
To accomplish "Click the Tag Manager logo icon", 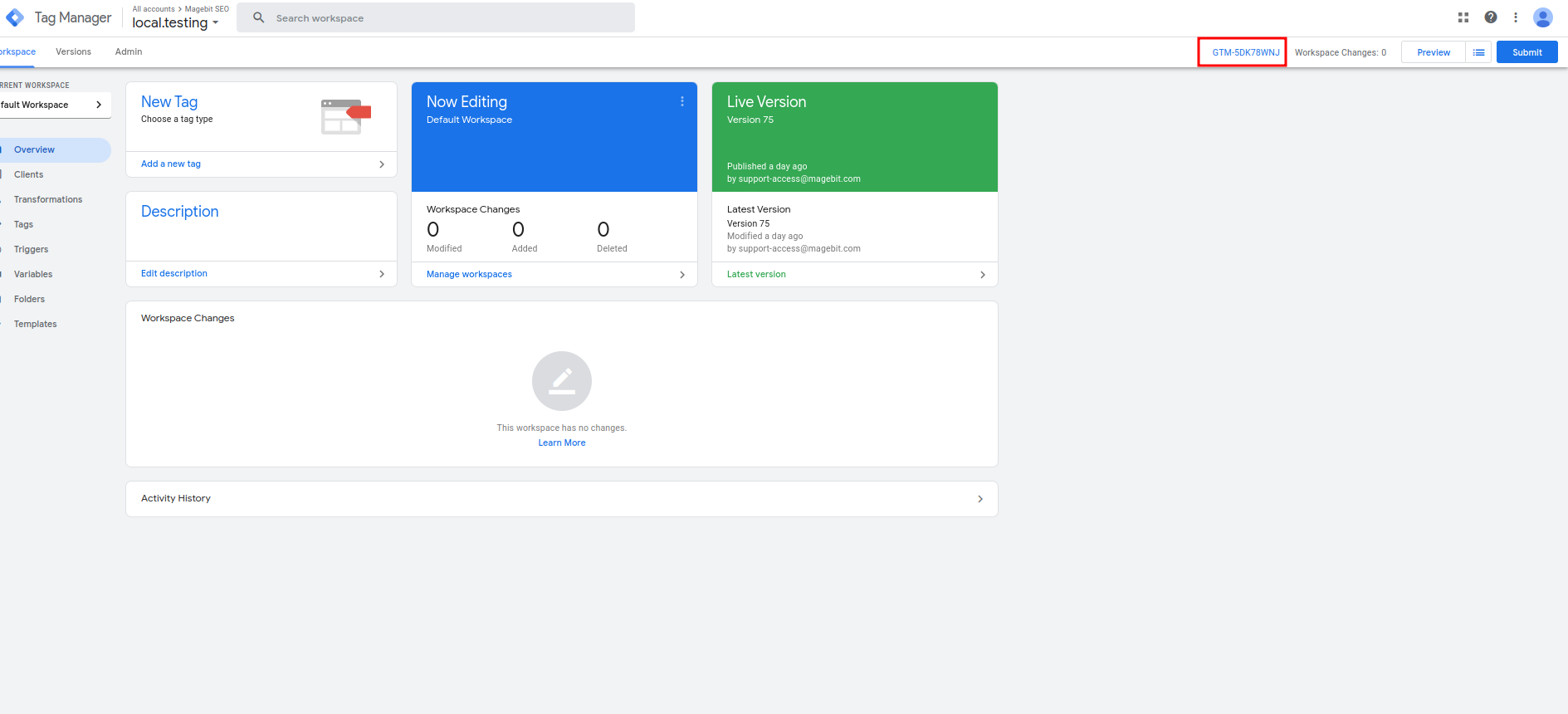I will (x=15, y=17).
